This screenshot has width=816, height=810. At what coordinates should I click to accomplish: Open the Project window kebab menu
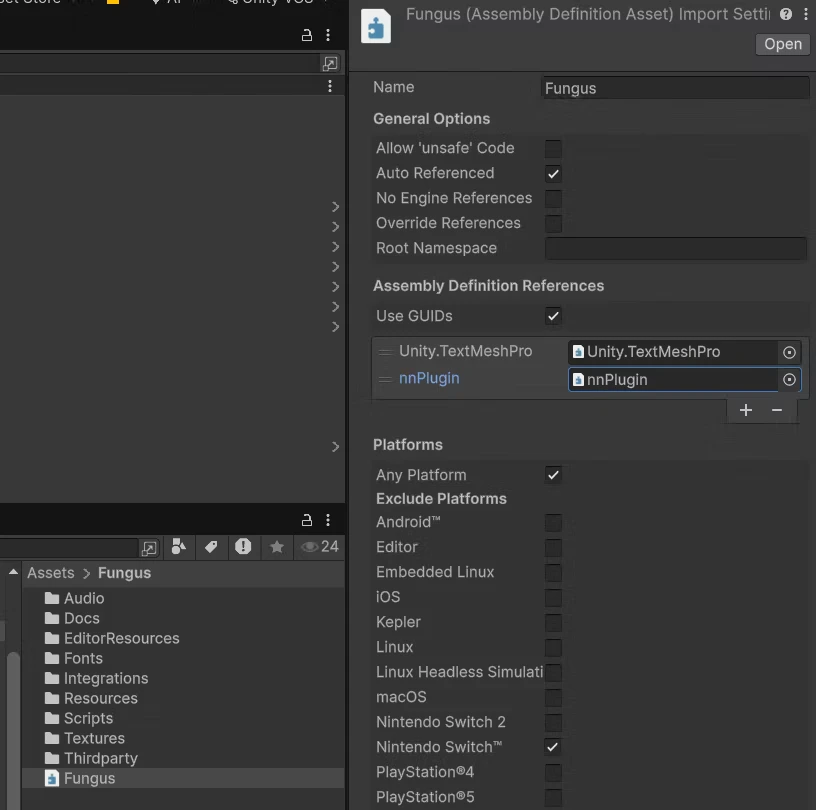pos(328,520)
